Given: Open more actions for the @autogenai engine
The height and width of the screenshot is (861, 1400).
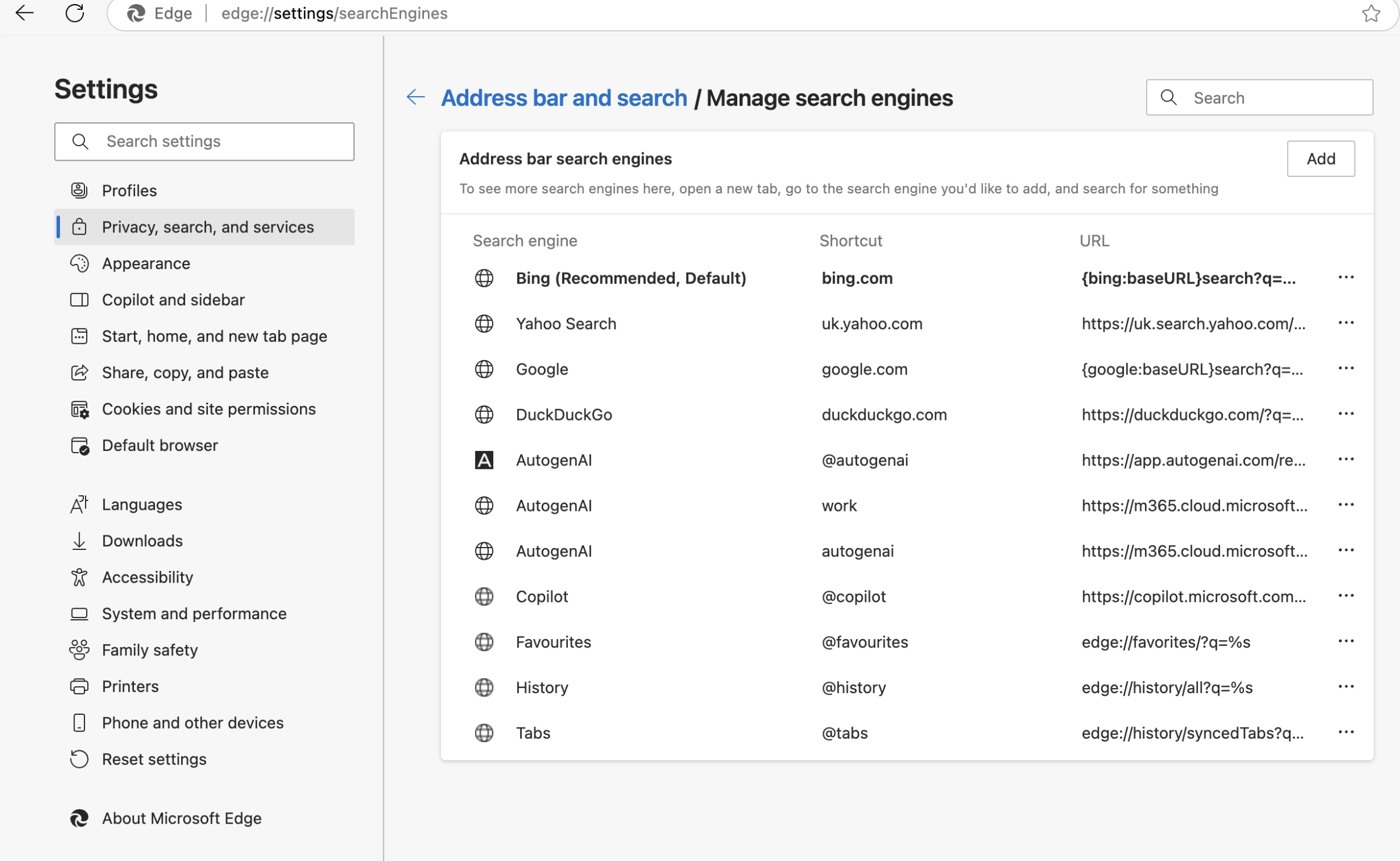Looking at the screenshot, I should tap(1346, 459).
